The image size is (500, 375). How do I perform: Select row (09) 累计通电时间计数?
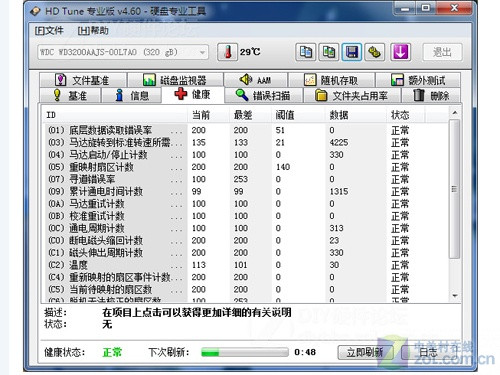coord(246,192)
